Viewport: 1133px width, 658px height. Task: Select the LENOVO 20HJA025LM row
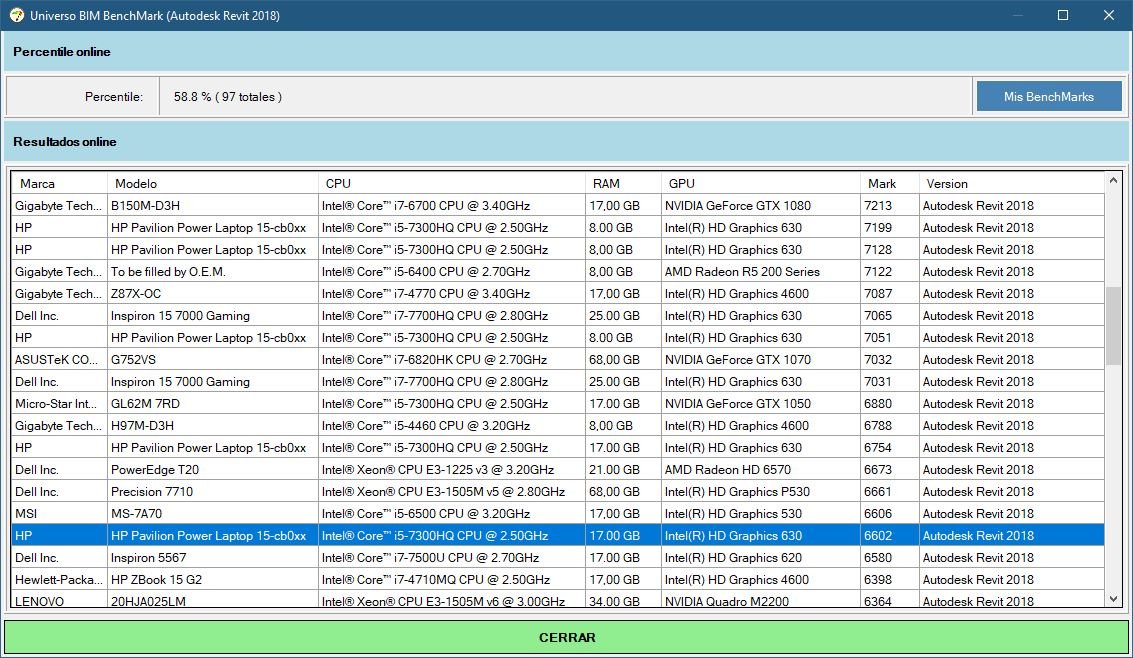click(x=558, y=600)
